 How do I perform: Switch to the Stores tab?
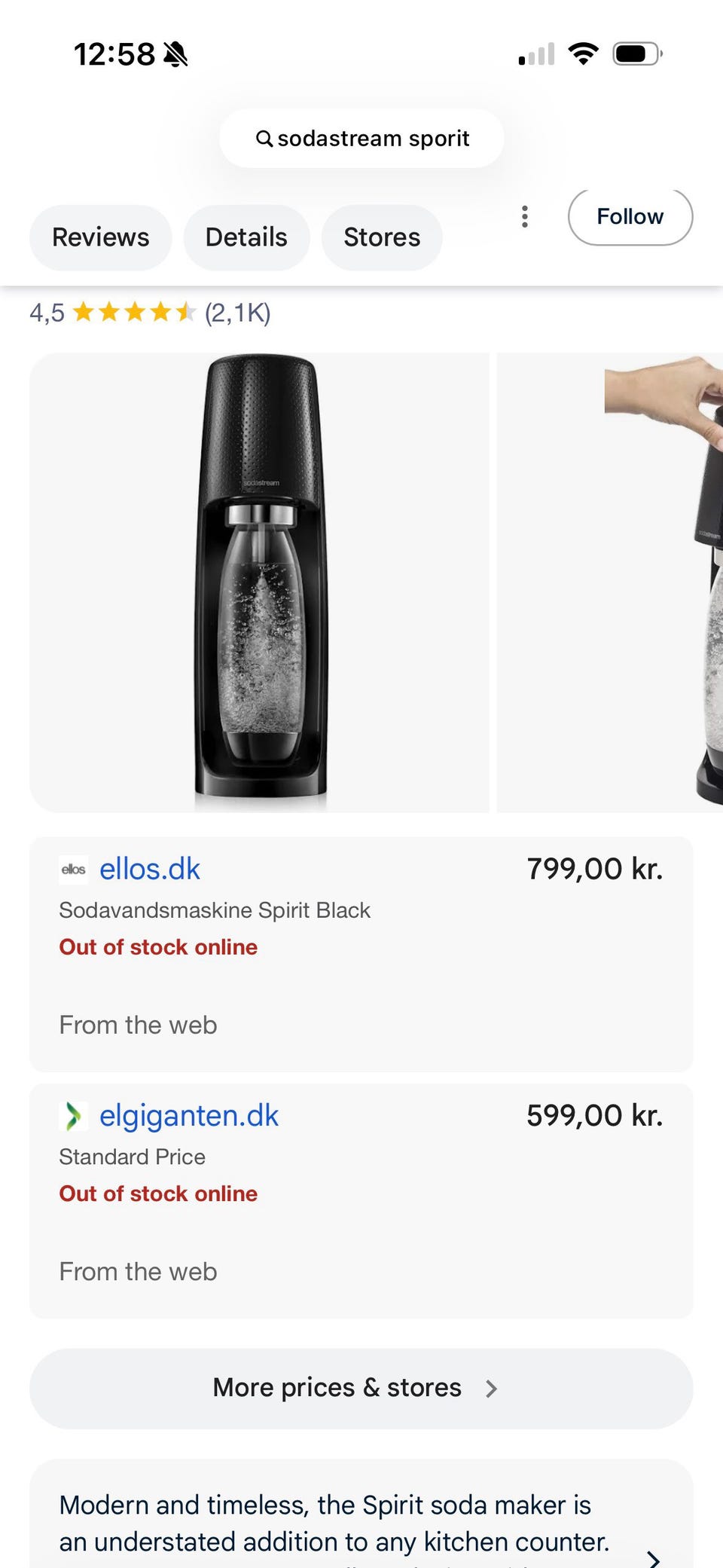382,237
